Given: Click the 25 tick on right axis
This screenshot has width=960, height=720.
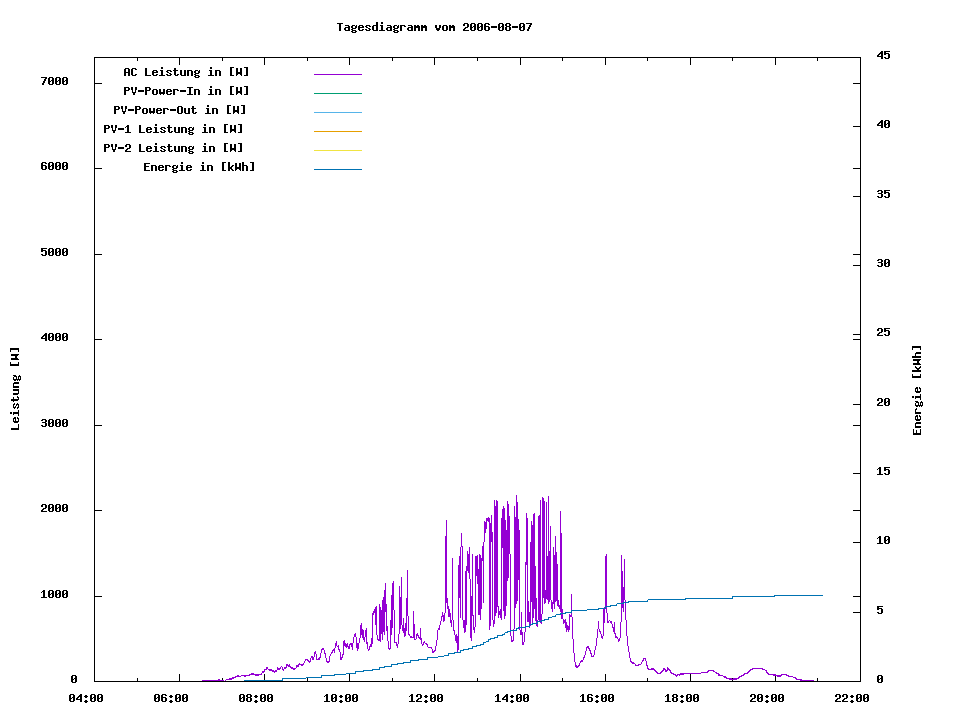Looking at the screenshot, I should [x=883, y=332].
